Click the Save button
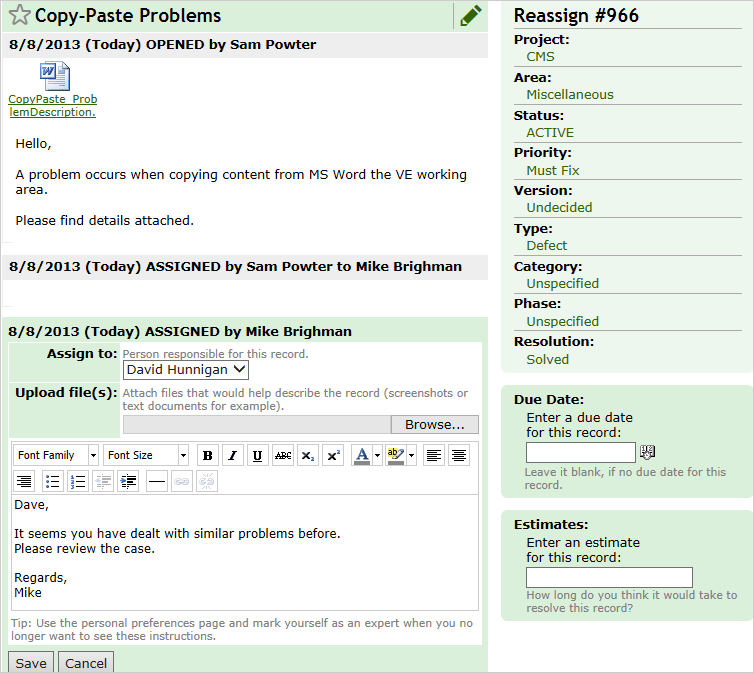The height and width of the screenshot is (673, 754). pyautogui.click(x=31, y=663)
